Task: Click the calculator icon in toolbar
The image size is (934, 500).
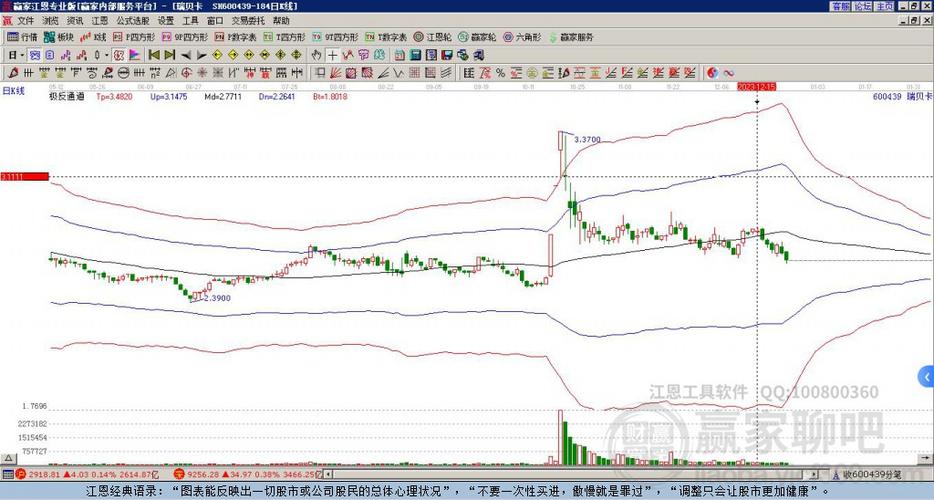Action: click(x=415, y=55)
